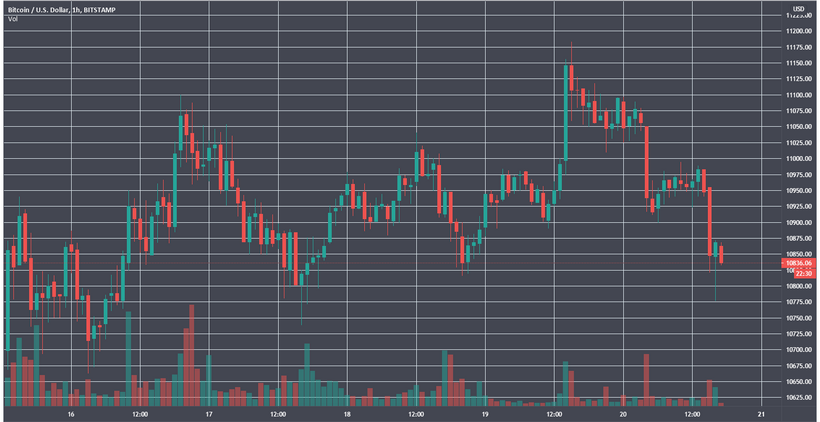Click the date label 18 on time axis
Screen dimensions: 820x422
(347, 413)
